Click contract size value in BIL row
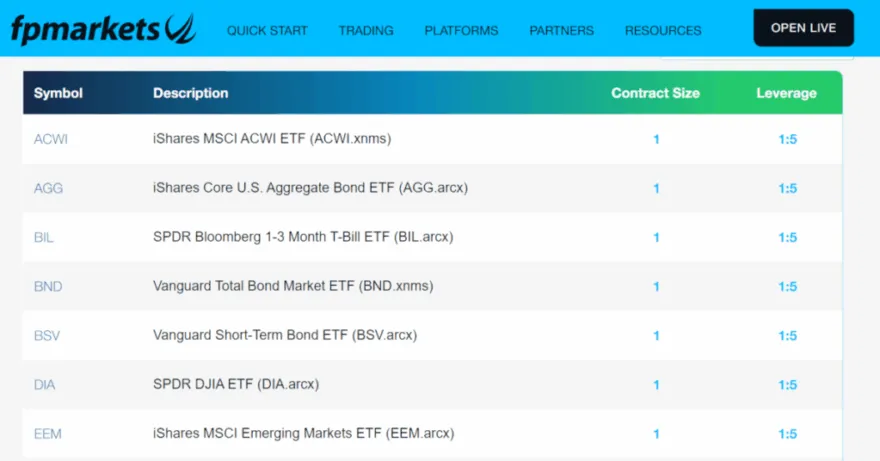The image size is (880, 461). [656, 238]
